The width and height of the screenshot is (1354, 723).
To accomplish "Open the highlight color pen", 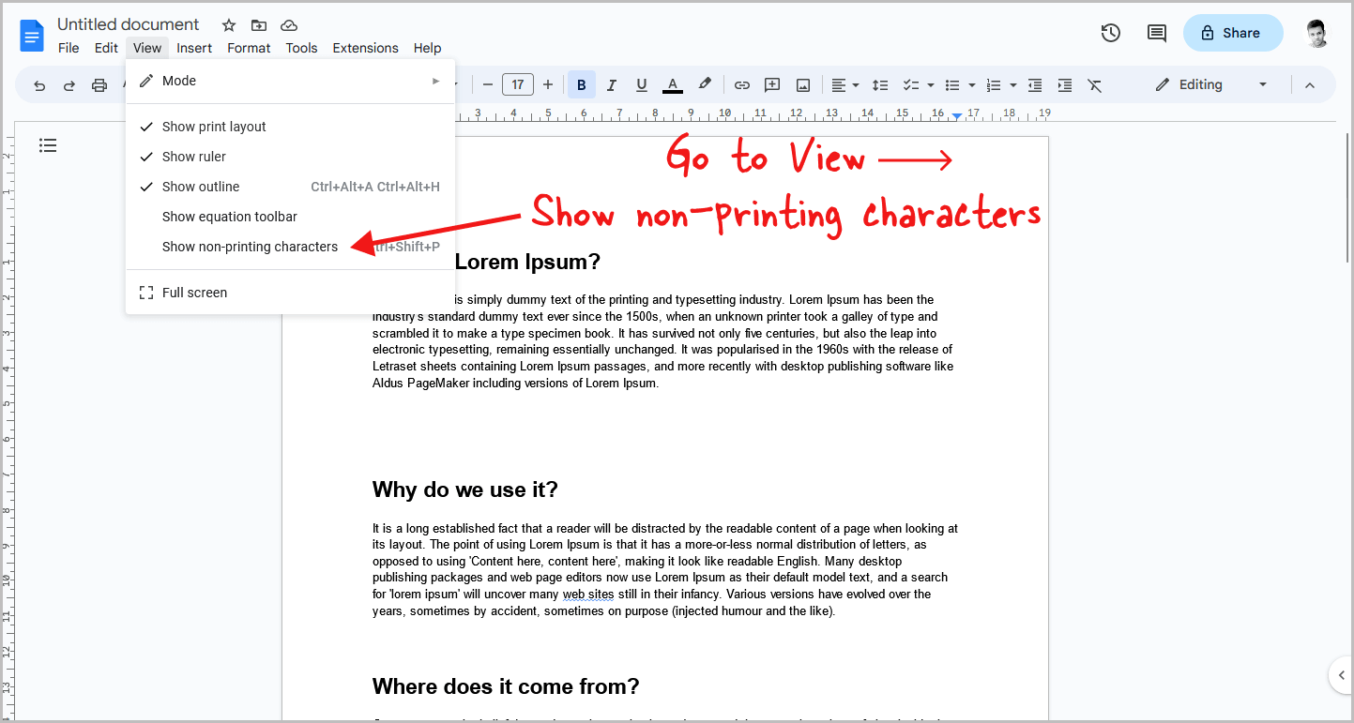I will click(704, 85).
